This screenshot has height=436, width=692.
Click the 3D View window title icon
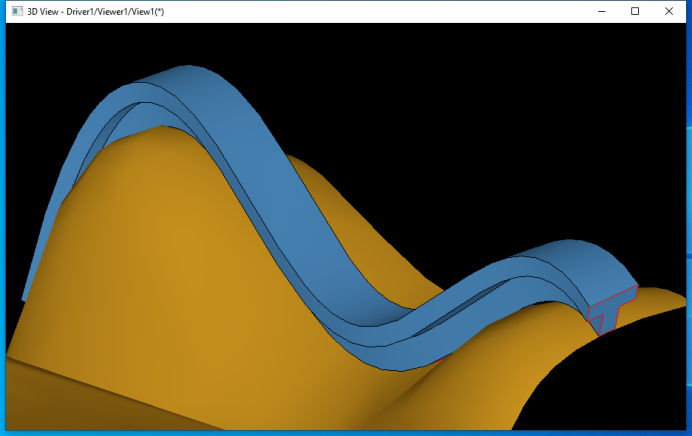tap(17, 11)
